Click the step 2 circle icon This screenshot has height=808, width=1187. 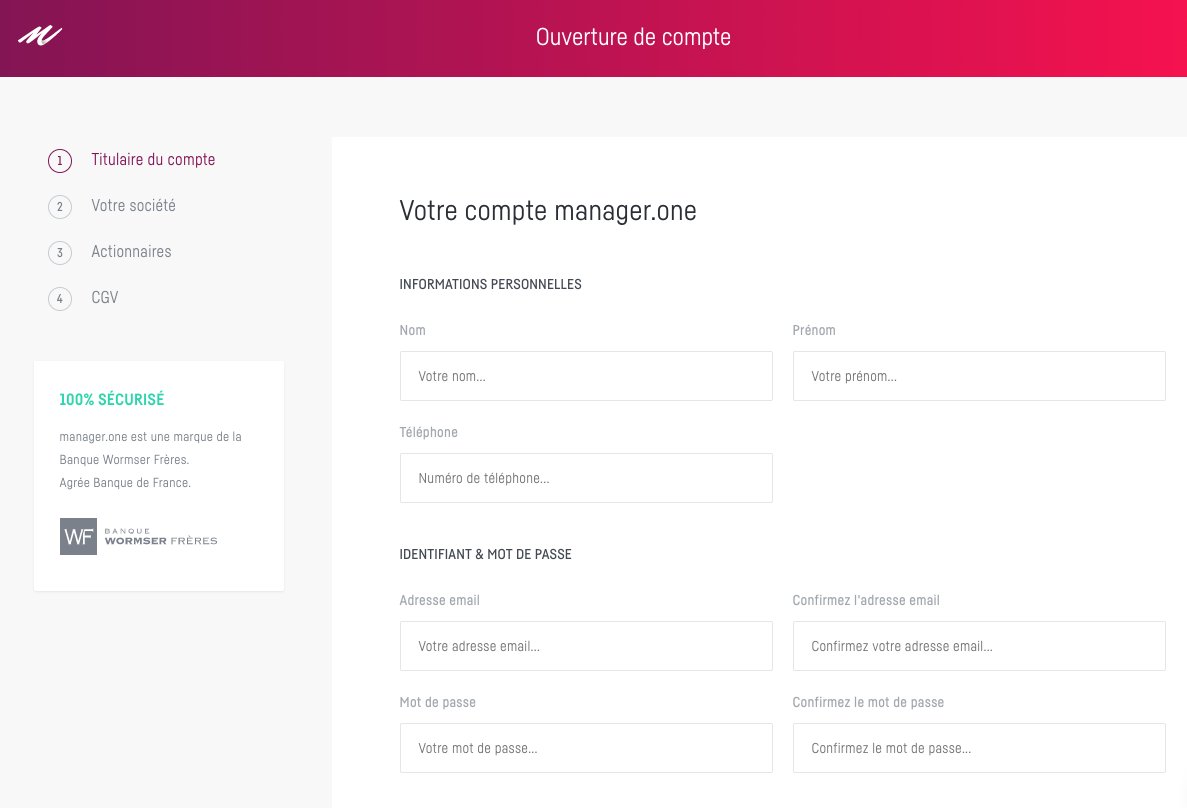60,207
